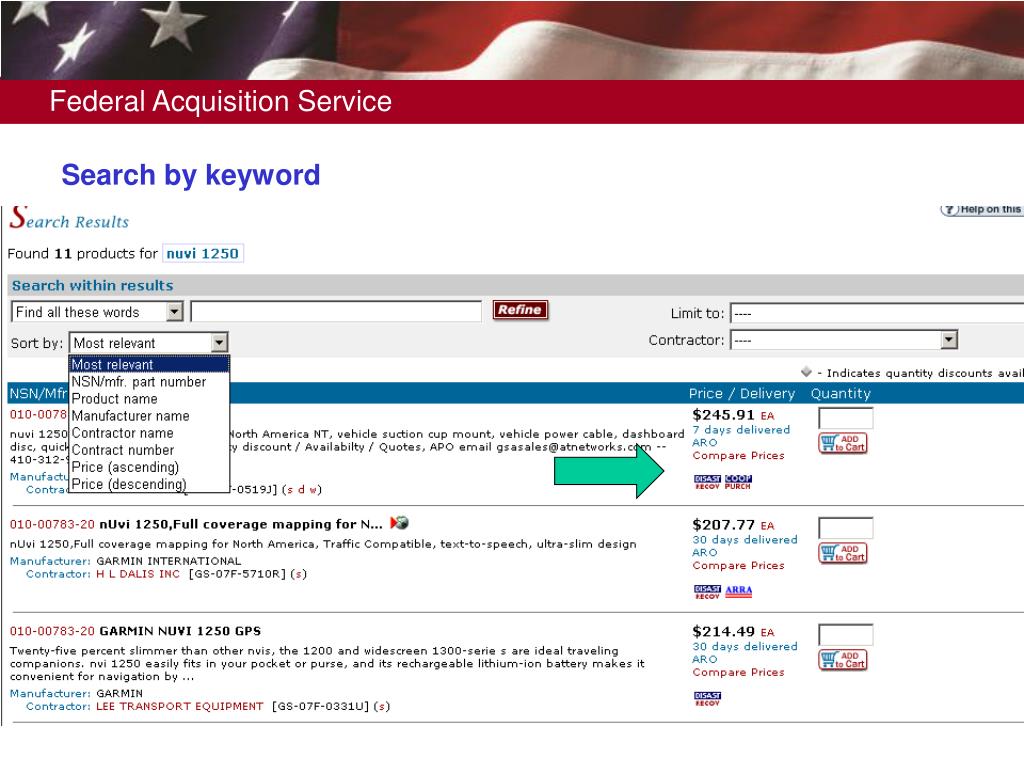This screenshot has width=1024, height=768.
Task: Toggle the Sort by dropdown arrow
Action: (219, 342)
